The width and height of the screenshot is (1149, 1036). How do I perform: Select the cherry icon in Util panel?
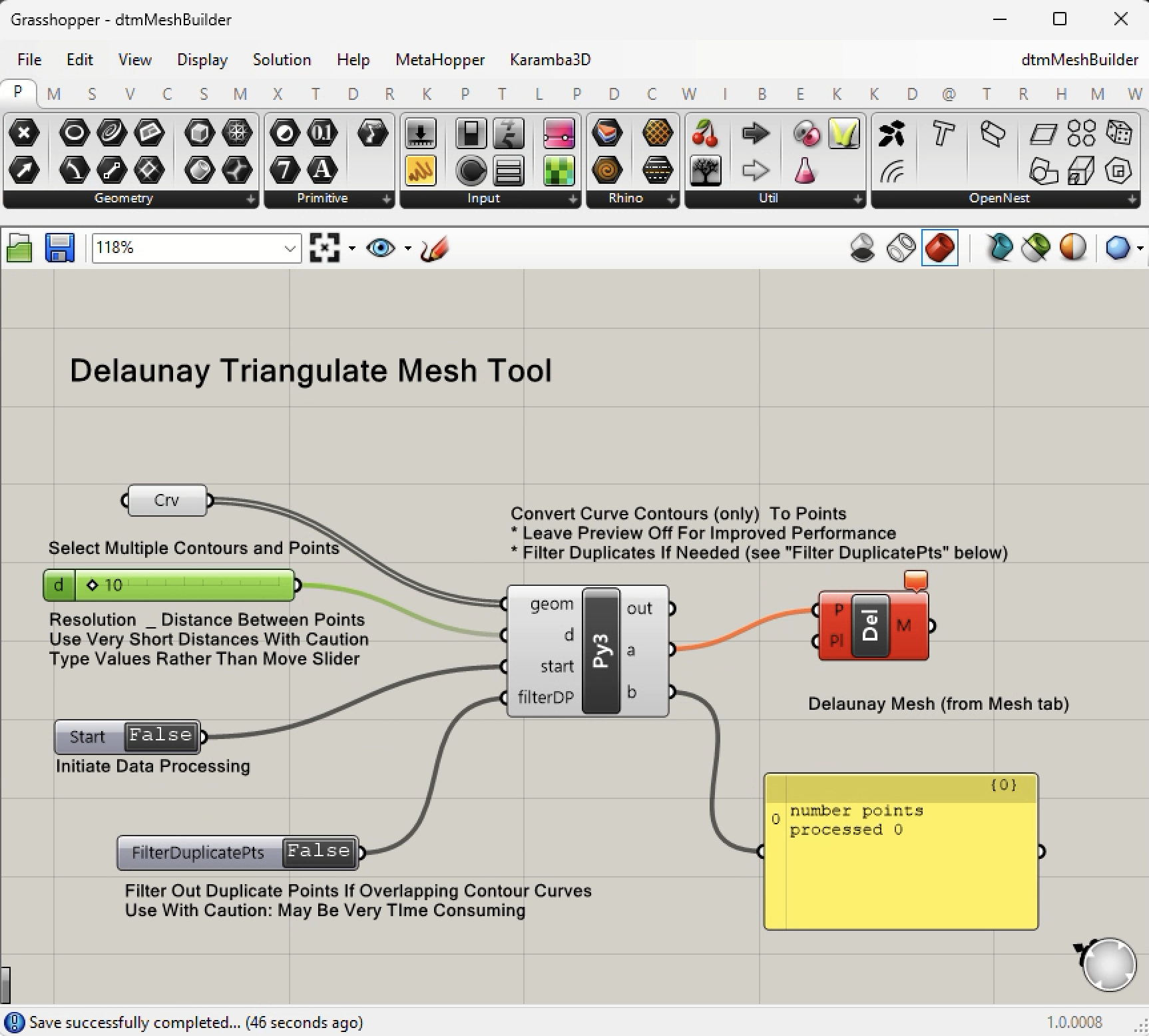705,134
